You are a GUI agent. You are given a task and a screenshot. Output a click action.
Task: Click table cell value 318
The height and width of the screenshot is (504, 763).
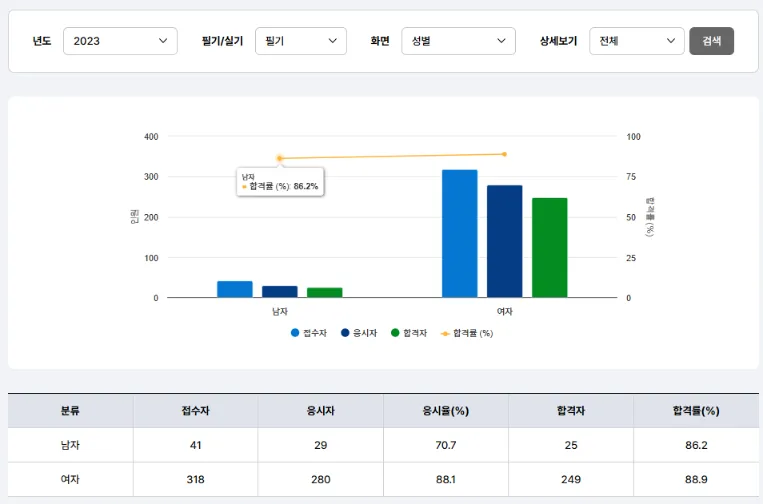196,479
